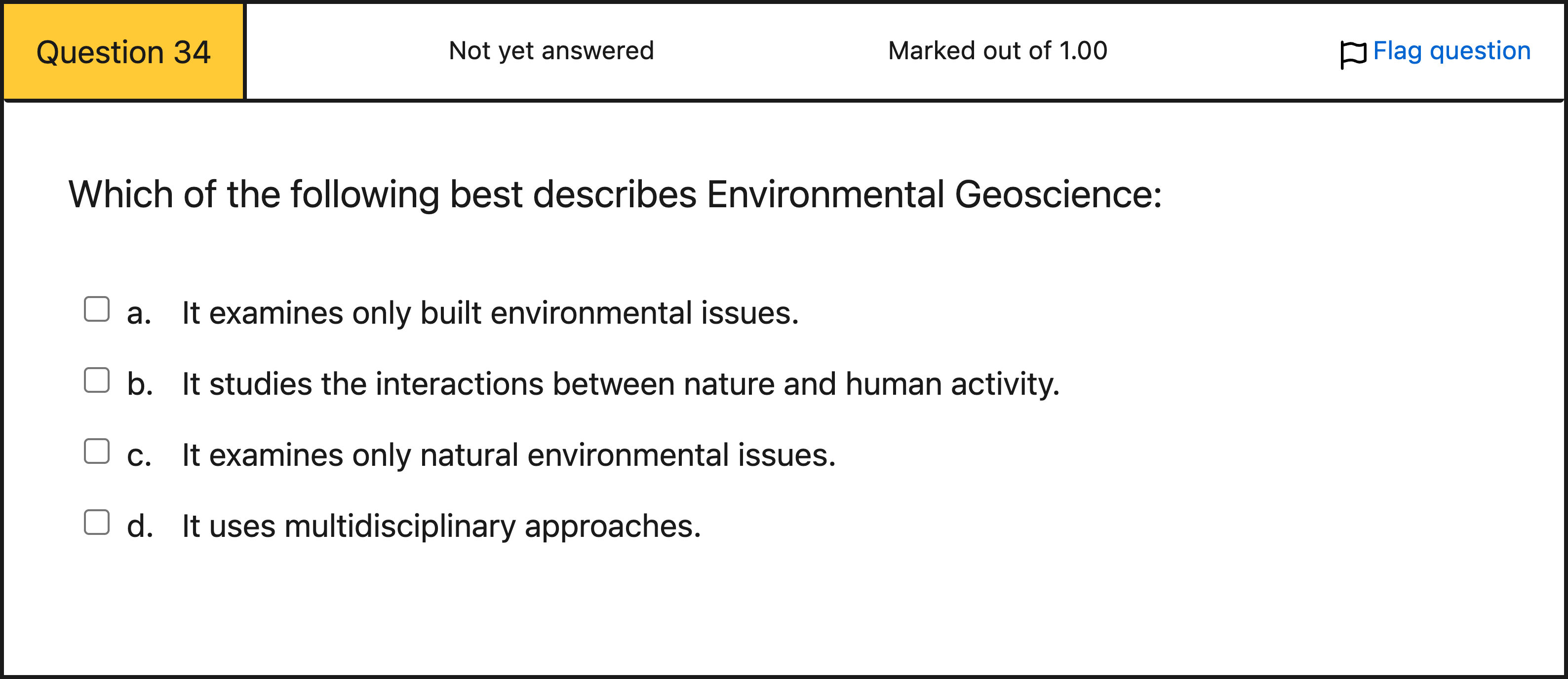Open the Flag question link
The height and width of the screenshot is (679, 1568).
(x=1451, y=50)
